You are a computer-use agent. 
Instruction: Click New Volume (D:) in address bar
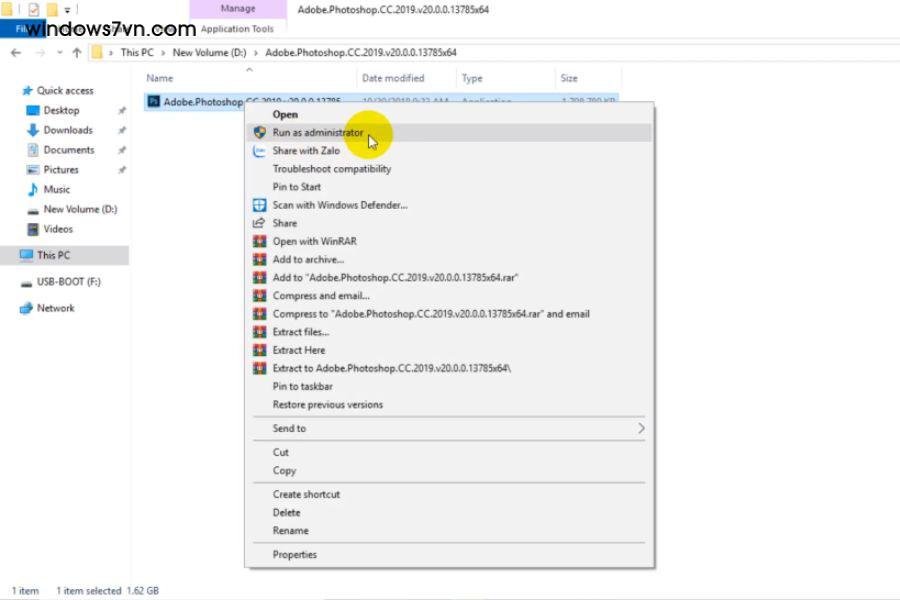point(208,53)
